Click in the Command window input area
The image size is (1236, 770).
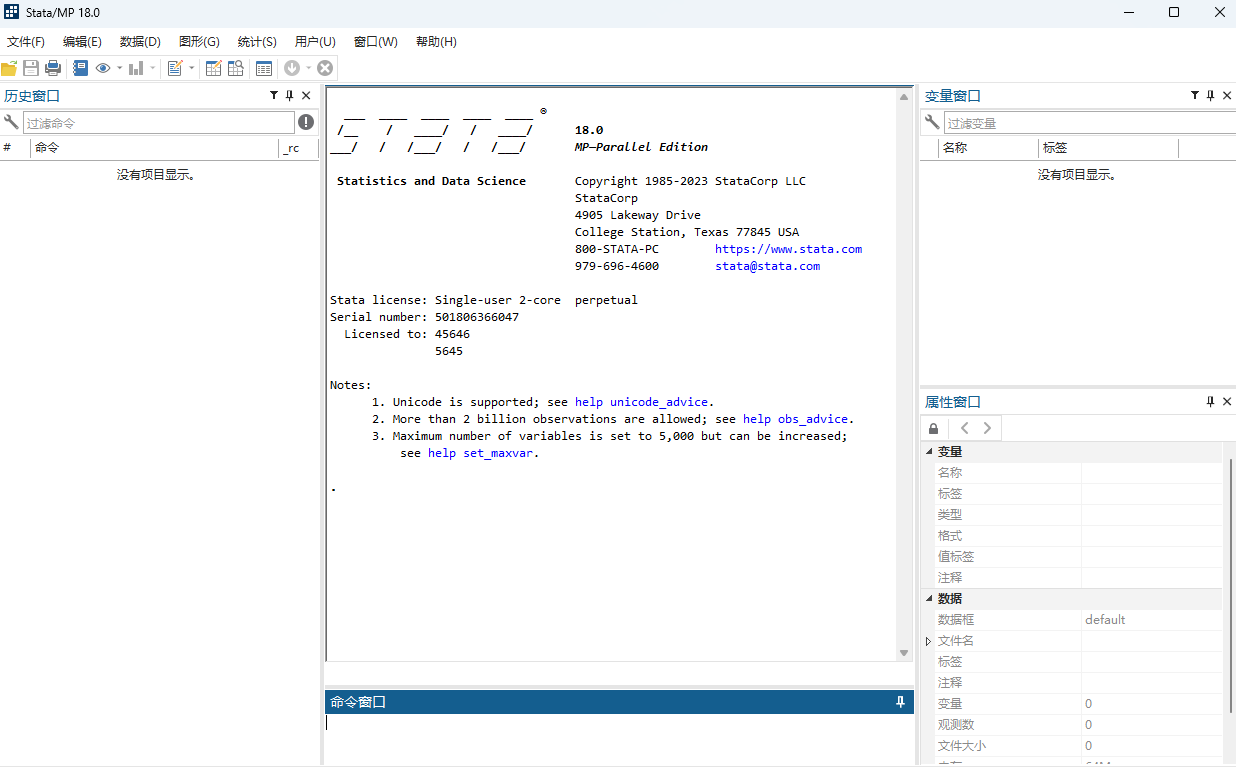tap(619, 738)
